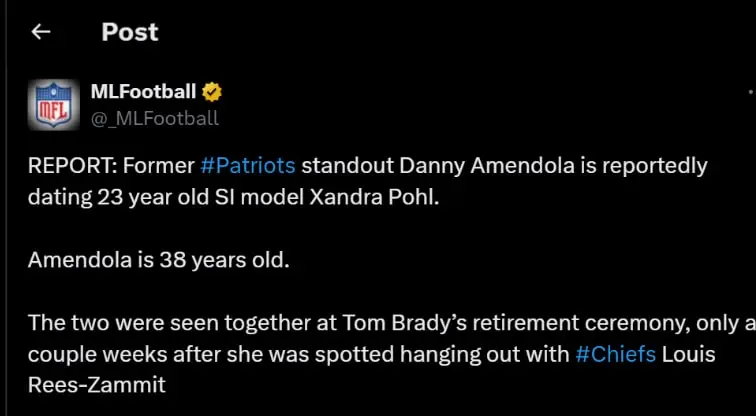756x416 pixels.
Task: Click the @_MLFootball handle
Action: (155, 119)
